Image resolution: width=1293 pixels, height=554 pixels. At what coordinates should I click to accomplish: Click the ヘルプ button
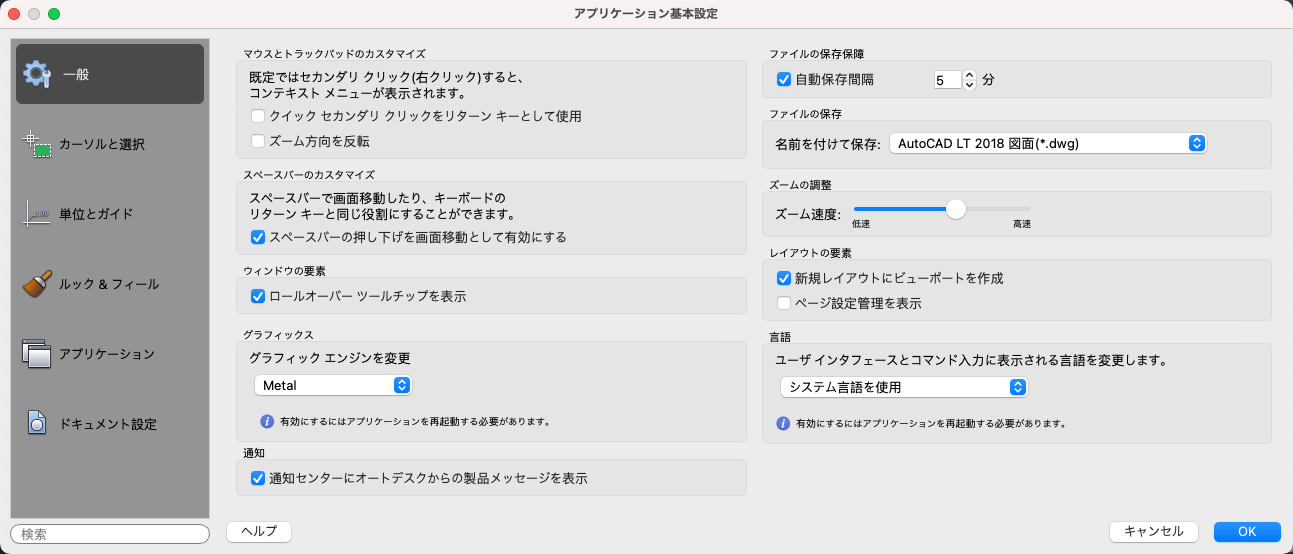[x=259, y=531]
